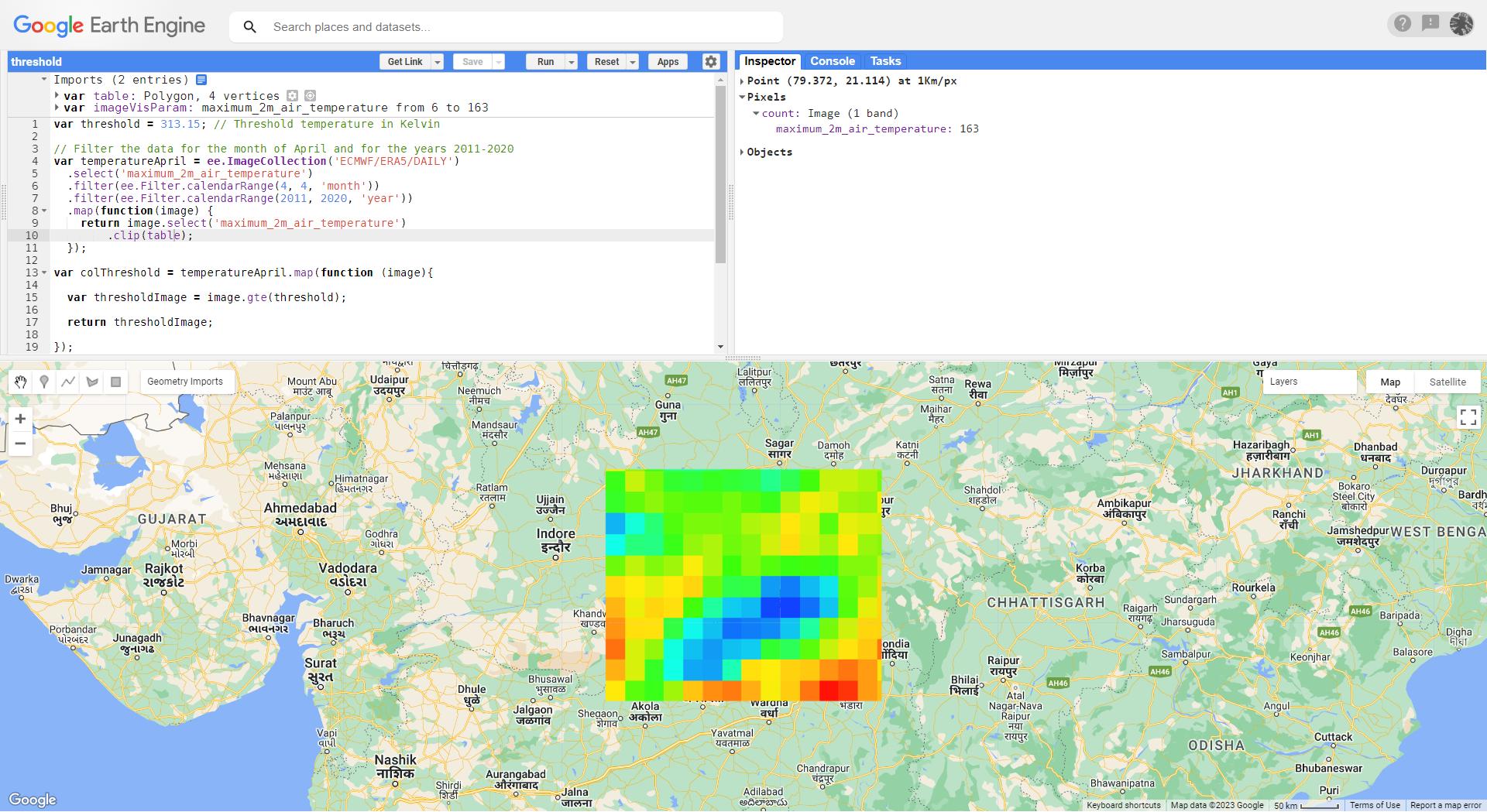Zoom out of the map
The width and height of the screenshot is (1487, 812).
click(x=20, y=444)
